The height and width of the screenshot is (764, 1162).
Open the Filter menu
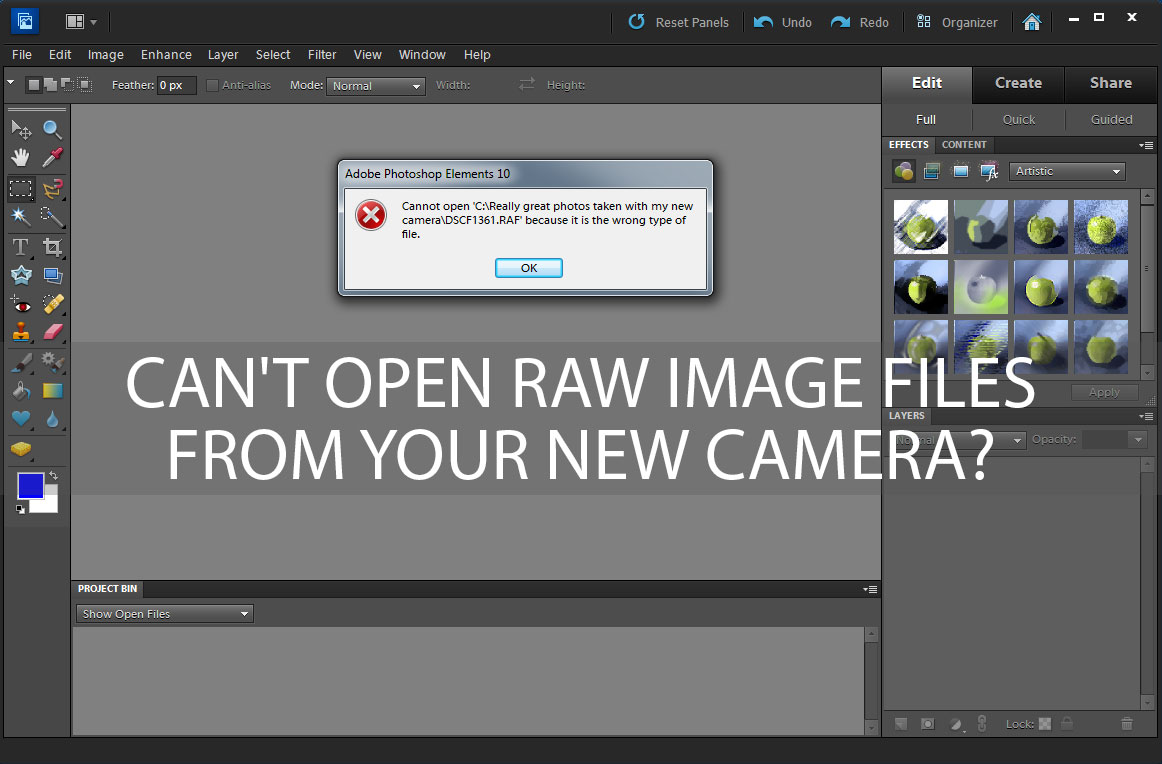click(322, 55)
